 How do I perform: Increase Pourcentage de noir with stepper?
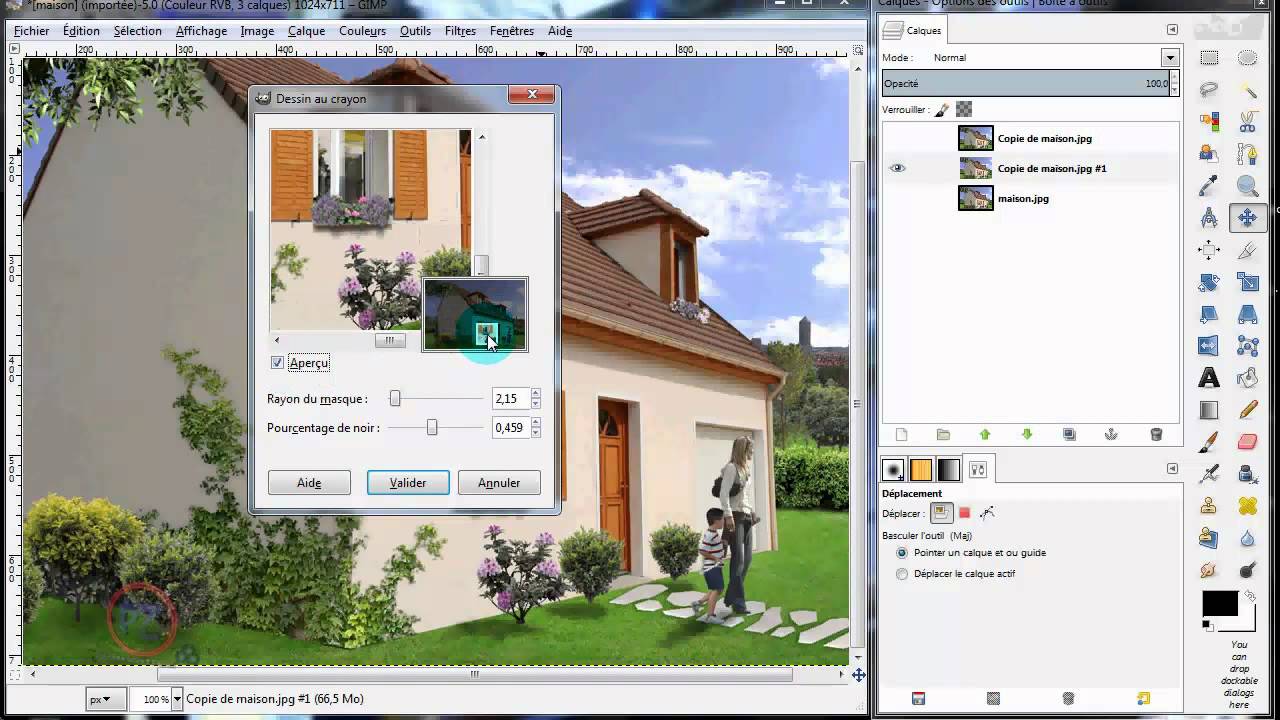536,423
